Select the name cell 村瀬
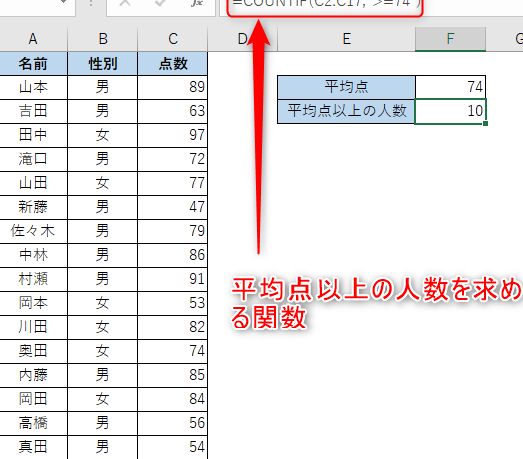The image size is (523, 459). click(33, 280)
